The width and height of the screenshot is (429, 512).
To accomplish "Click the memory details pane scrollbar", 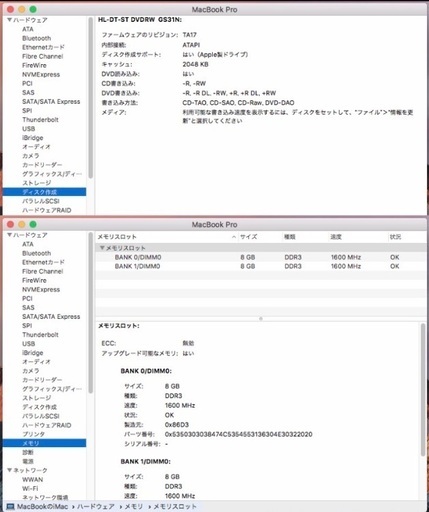I will pyautogui.click(x=423, y=389).
